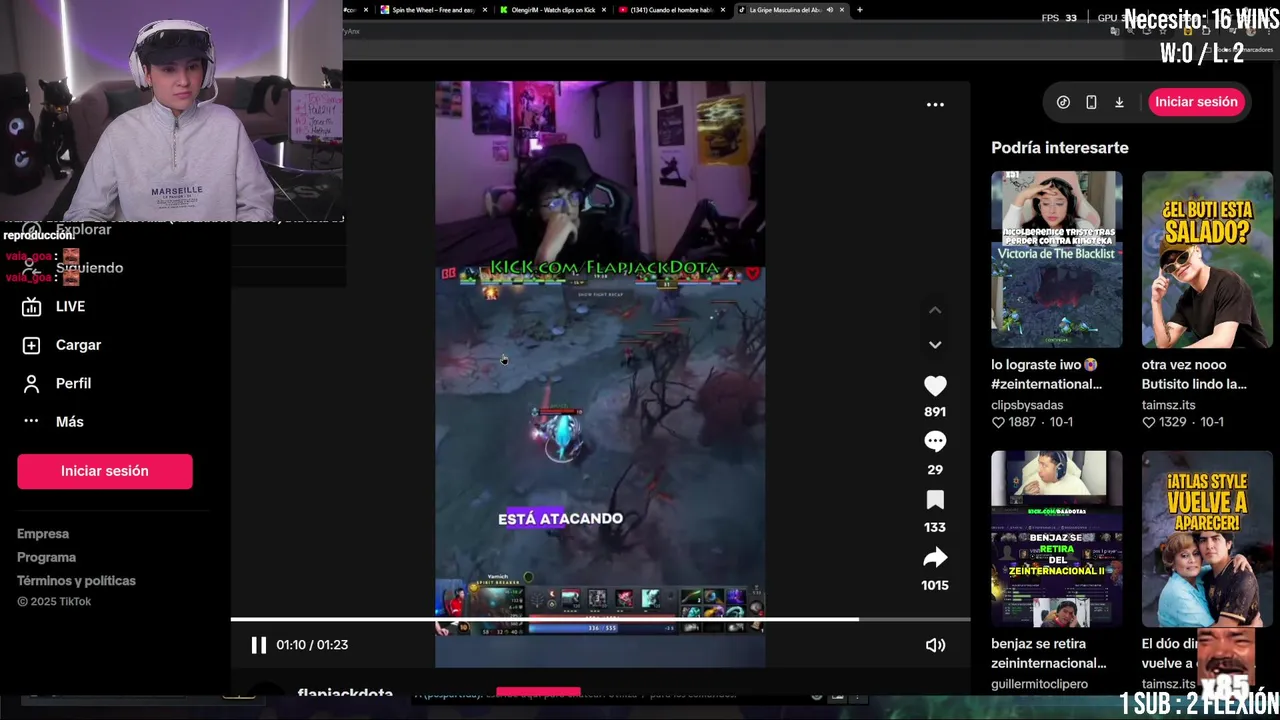This screenshot has width=1280, height=720.
Task: Click the guillermitoclipero author name
Action: point(1040,684)
